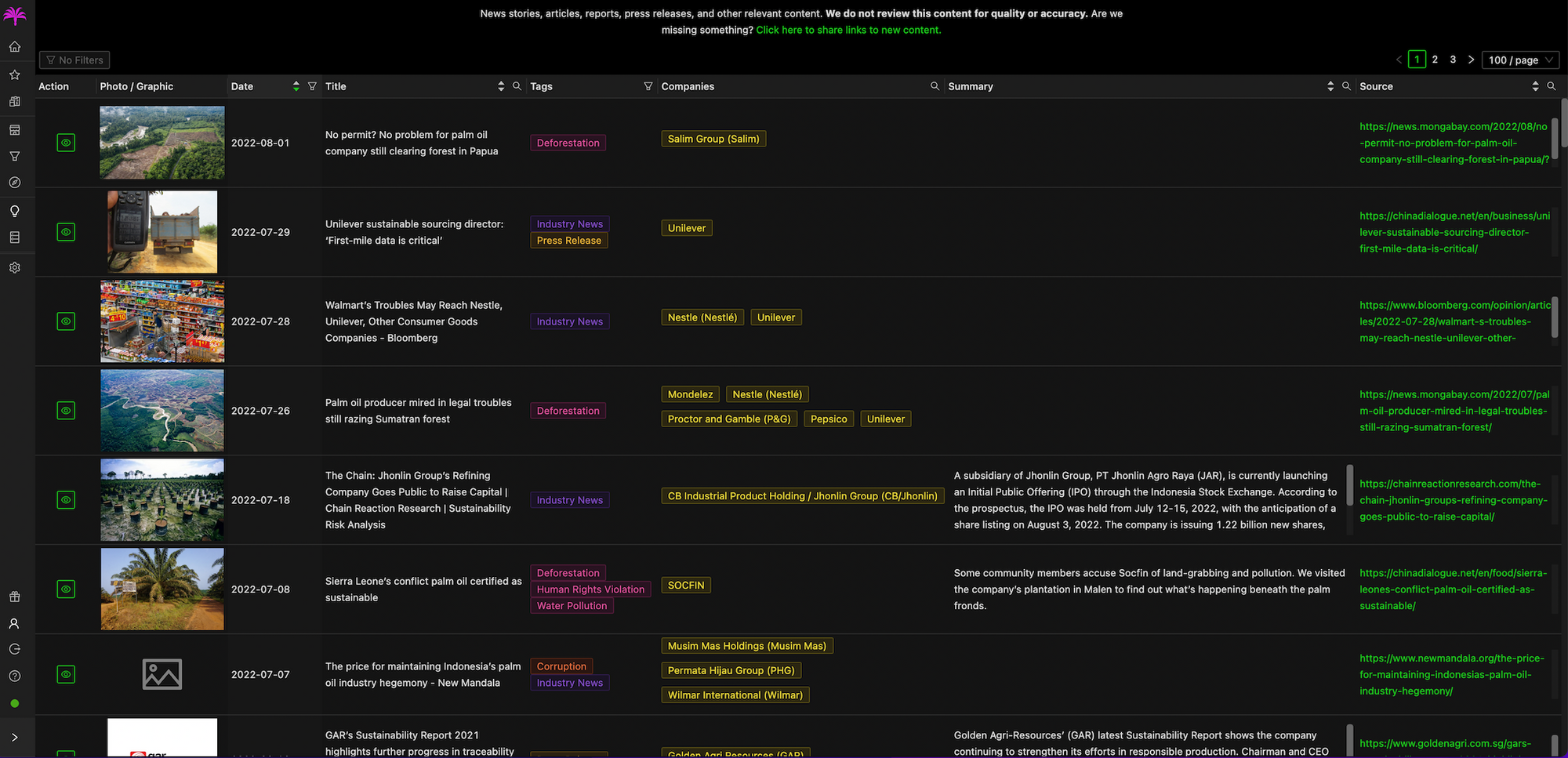Open the user profile icon in sidebar
The width and height of the screenshot is (1568, 758).
coord(14,624)
